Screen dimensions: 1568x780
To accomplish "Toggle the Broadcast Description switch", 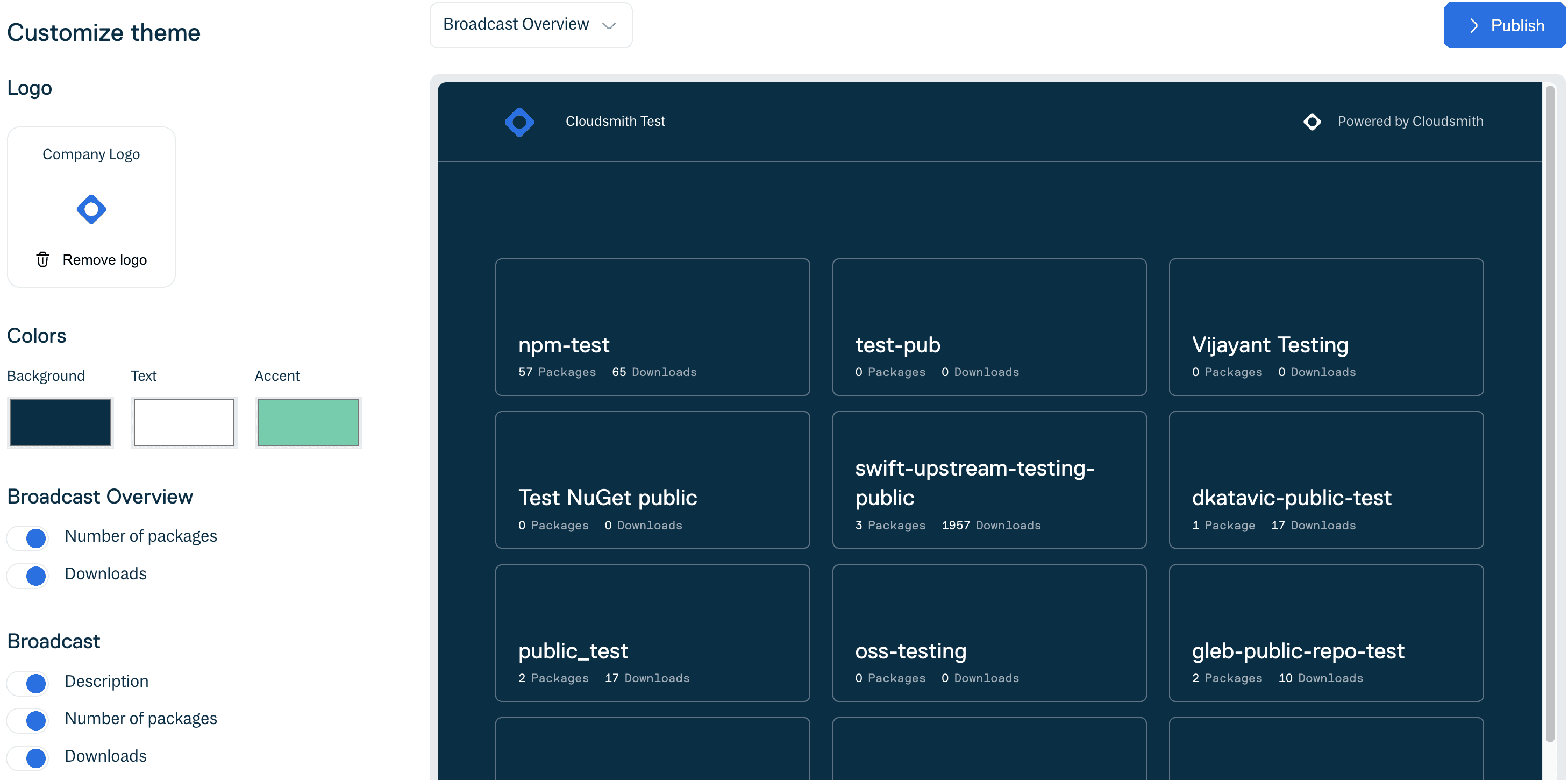I will click(28, 682).
